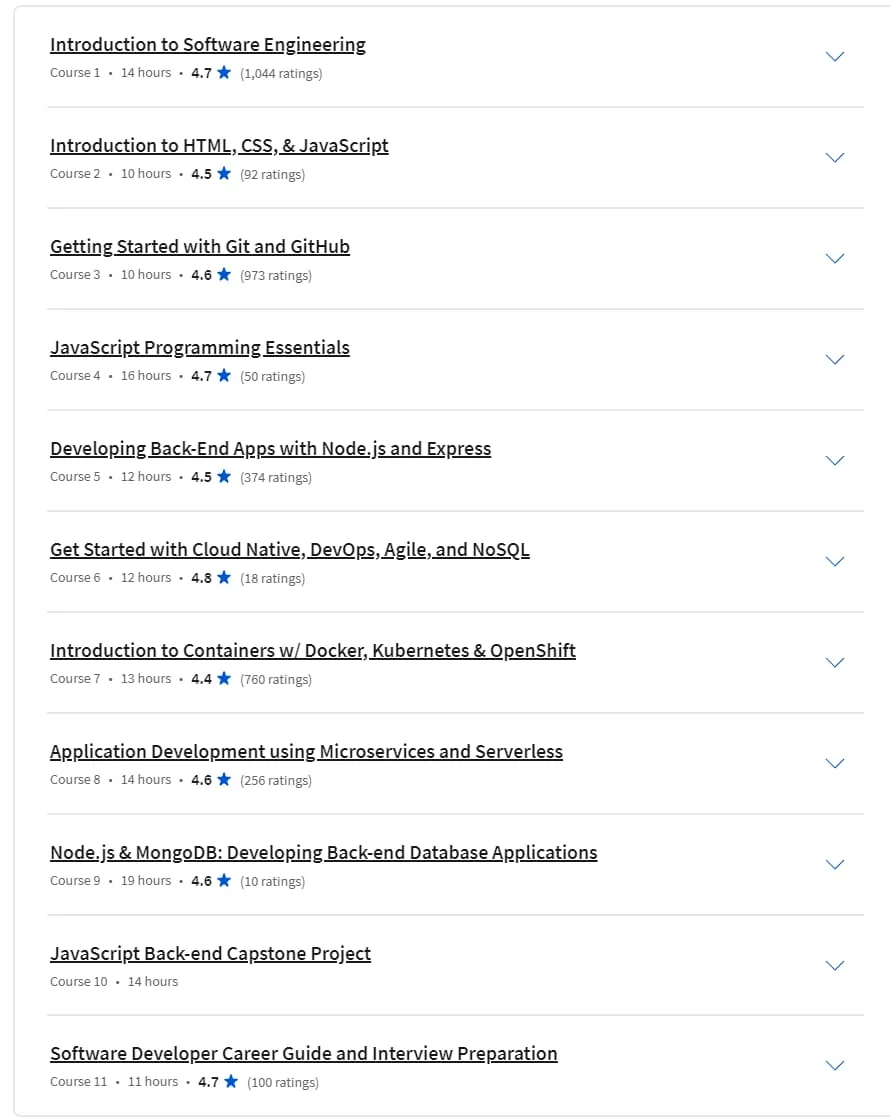Expand the Docker, Kubernetes & OpenShift chevron
This screenshot has width=890, height=1117.
[x=834, y=663]
